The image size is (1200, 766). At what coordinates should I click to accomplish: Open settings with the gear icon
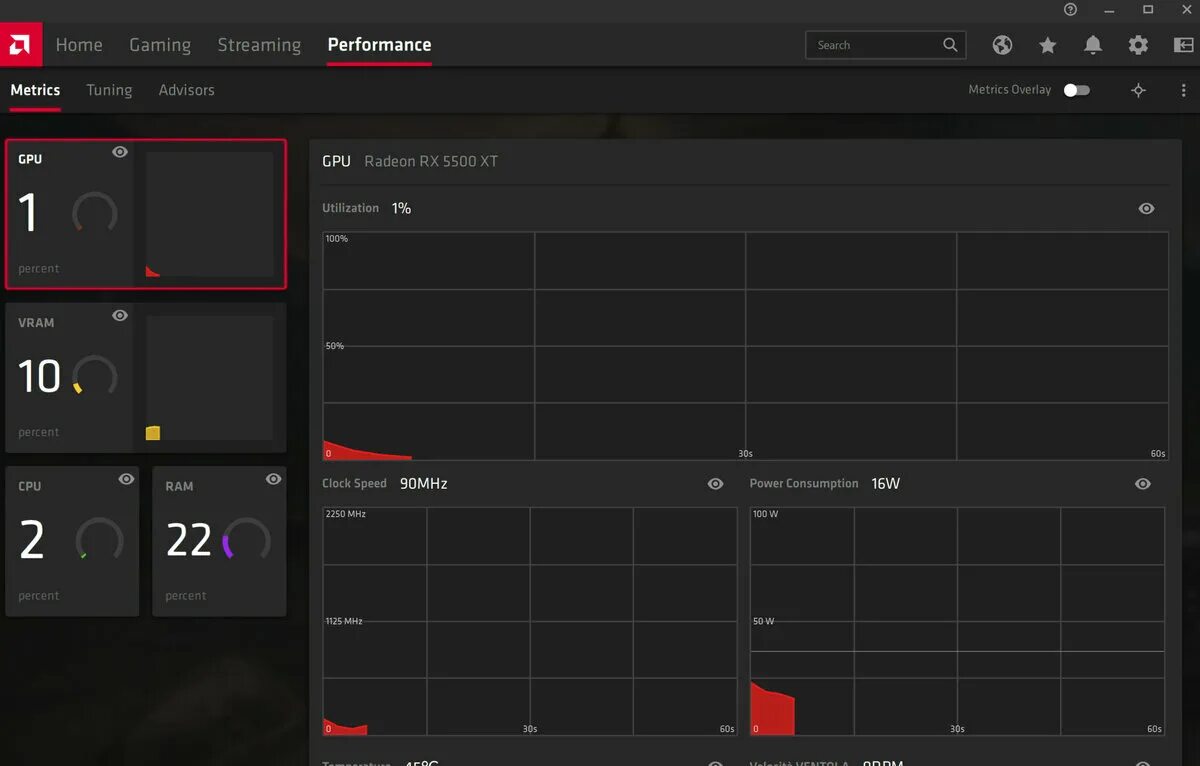pyautogui.click(x=1137, y=44)
